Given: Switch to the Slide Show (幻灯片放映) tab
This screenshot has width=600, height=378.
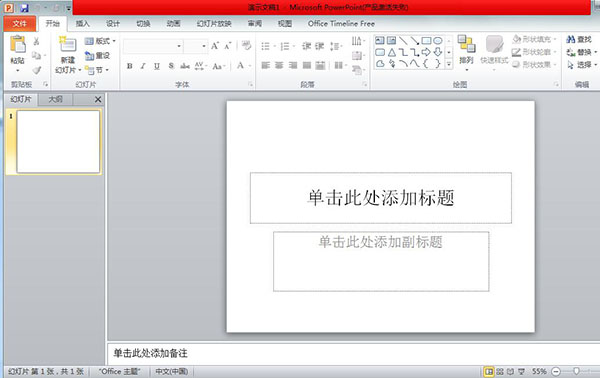Looking at the screenshot, I should coord(214,24).
